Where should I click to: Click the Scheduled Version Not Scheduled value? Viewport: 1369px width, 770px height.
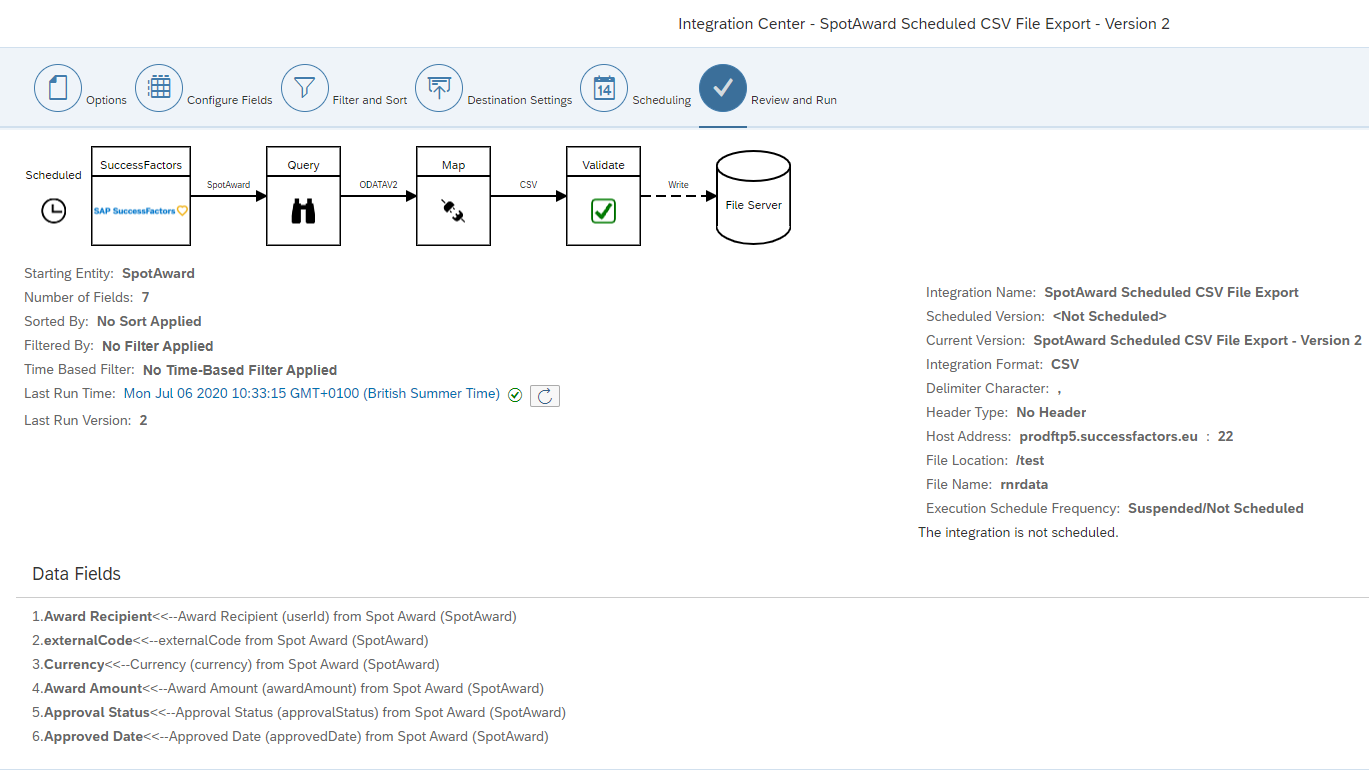(x=1110, y=316)
